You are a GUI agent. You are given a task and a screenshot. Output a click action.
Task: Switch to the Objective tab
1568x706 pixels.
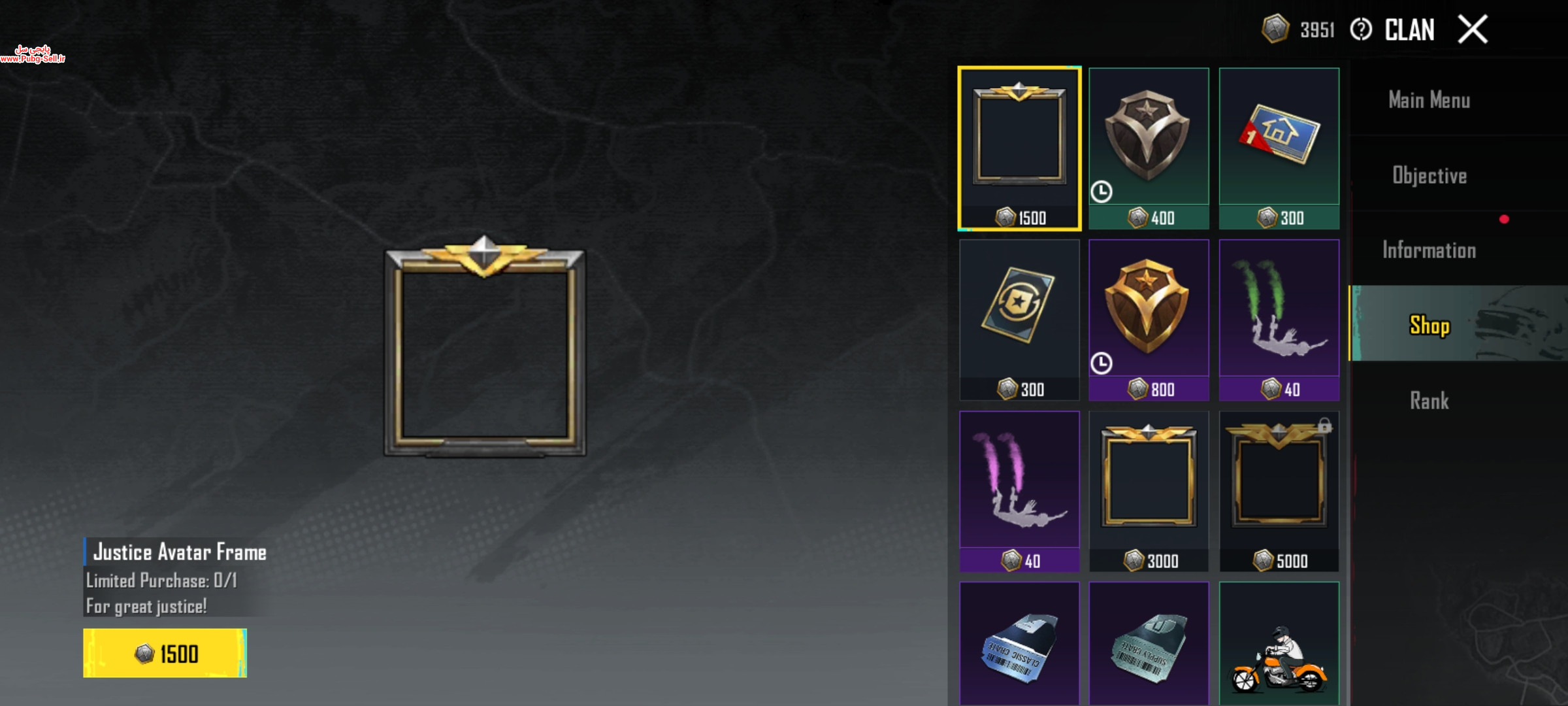1429,175
